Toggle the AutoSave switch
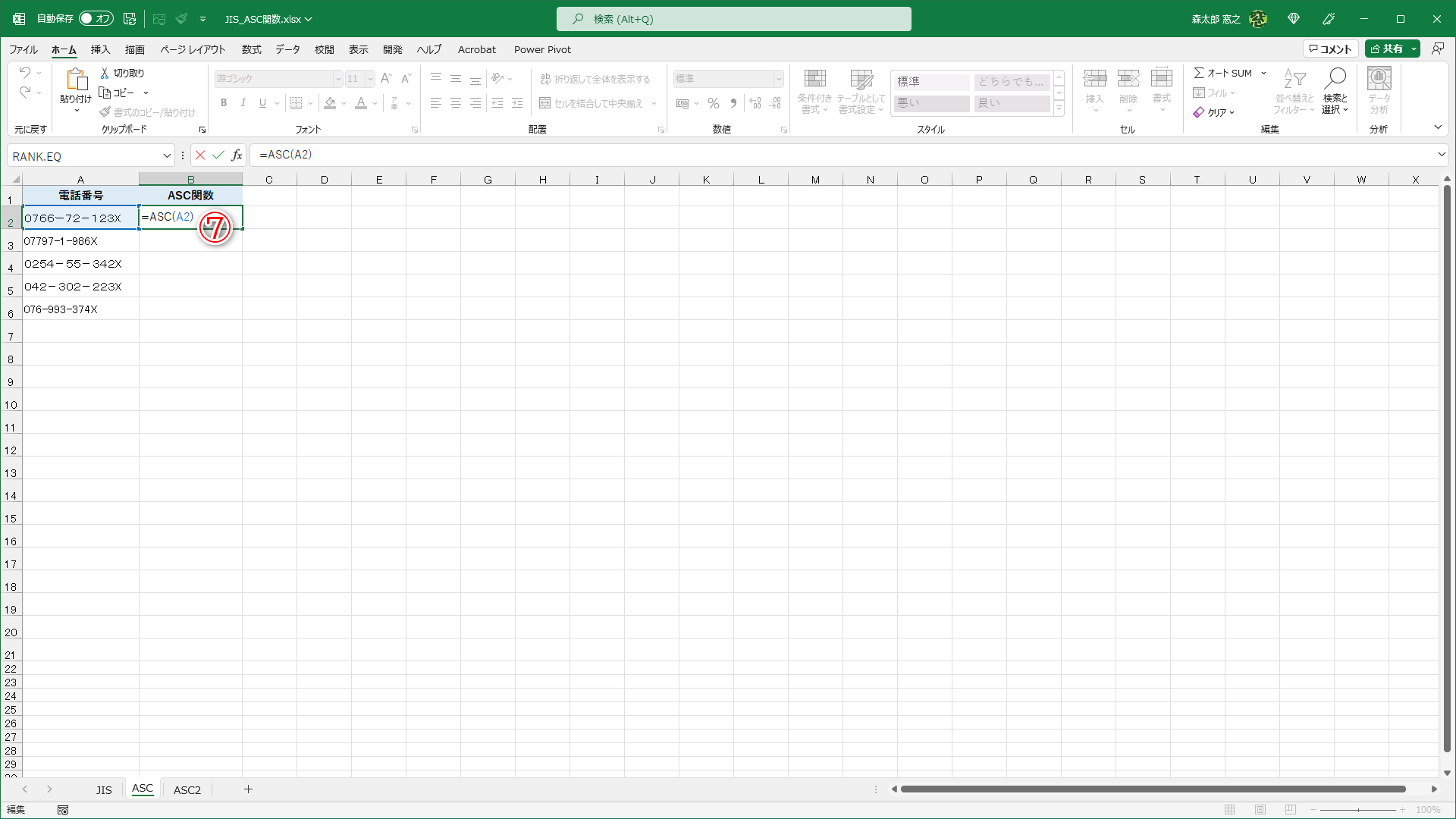The image size is (1456, 819). (x=96, y=19)
